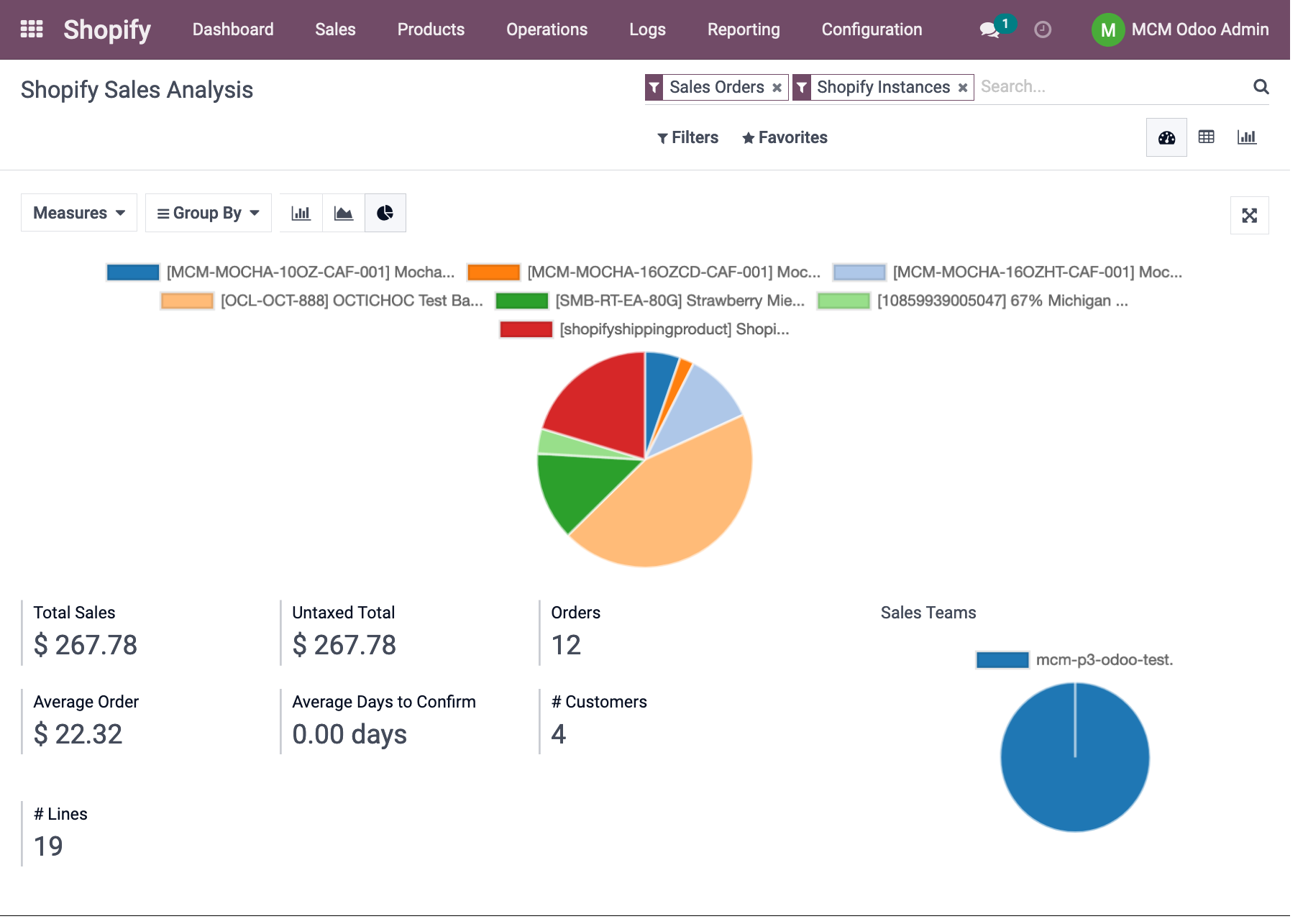Remove the Sales Orders filter
1303x924 pixels.
pos(777,88)
